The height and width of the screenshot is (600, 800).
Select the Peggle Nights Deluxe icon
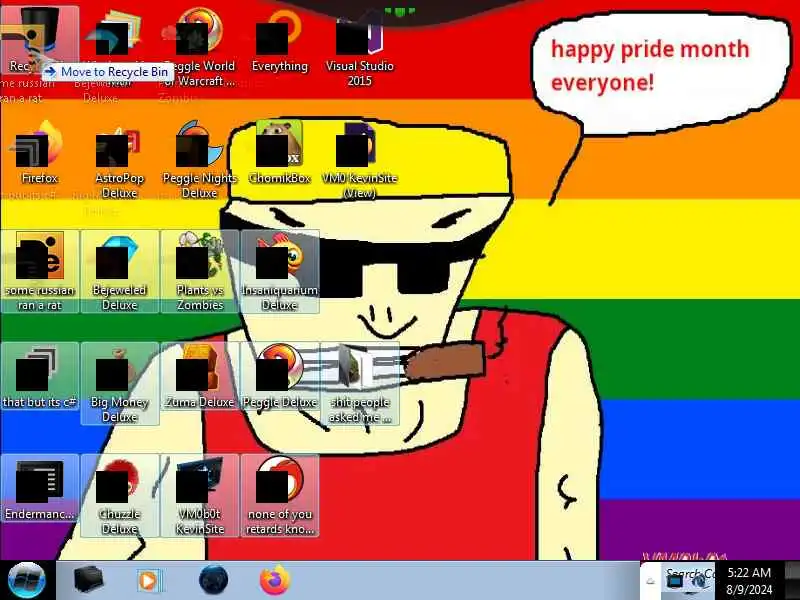coord(200,161)
